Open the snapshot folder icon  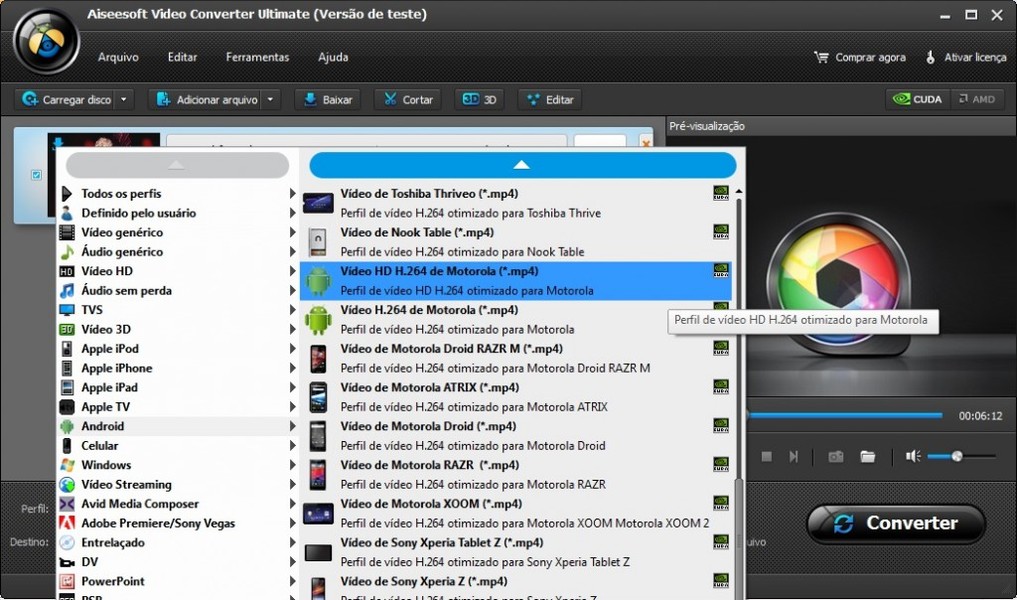(x=868, y=457)
